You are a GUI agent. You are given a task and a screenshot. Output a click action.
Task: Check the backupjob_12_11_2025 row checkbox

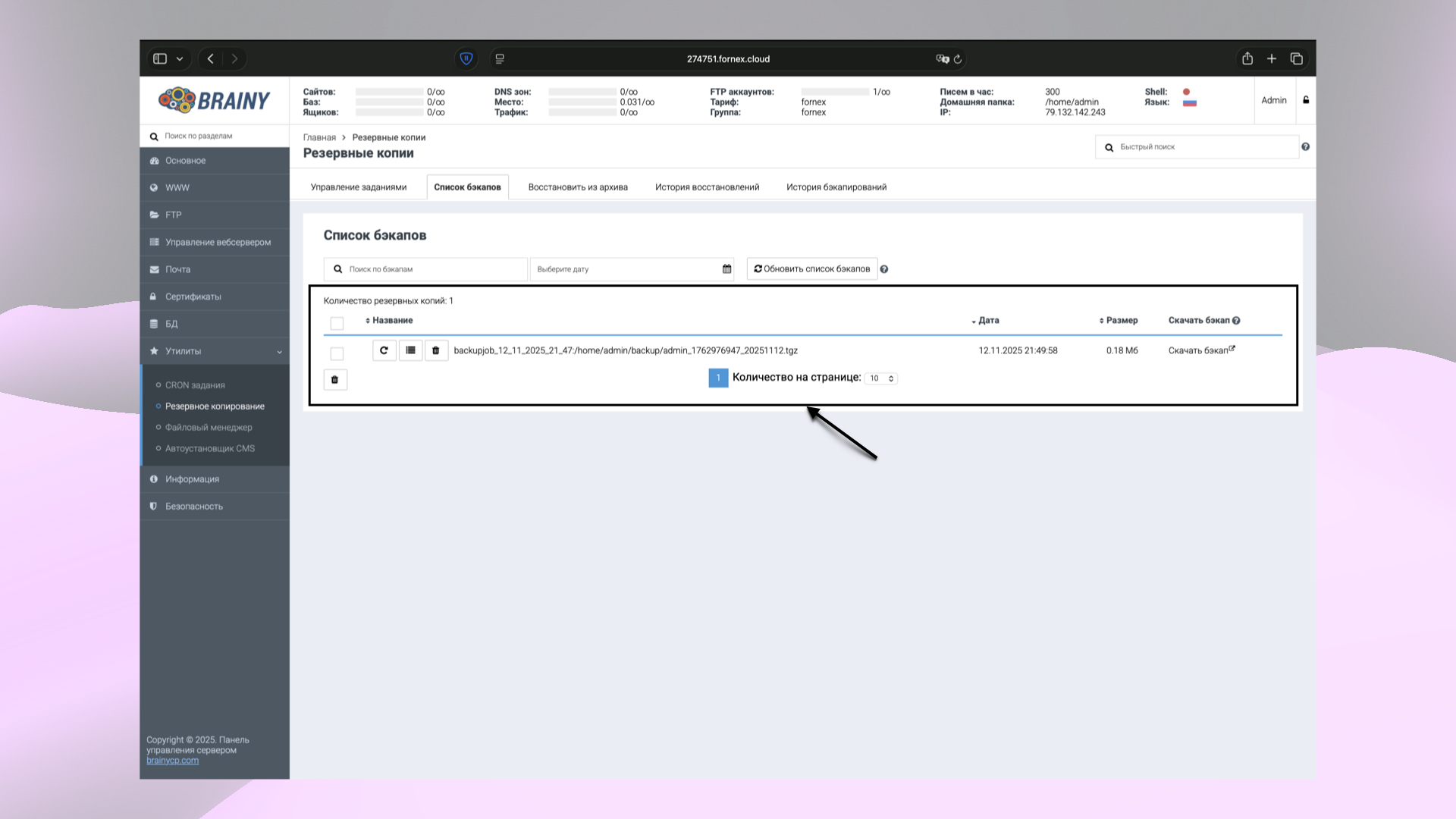[337, 353]
